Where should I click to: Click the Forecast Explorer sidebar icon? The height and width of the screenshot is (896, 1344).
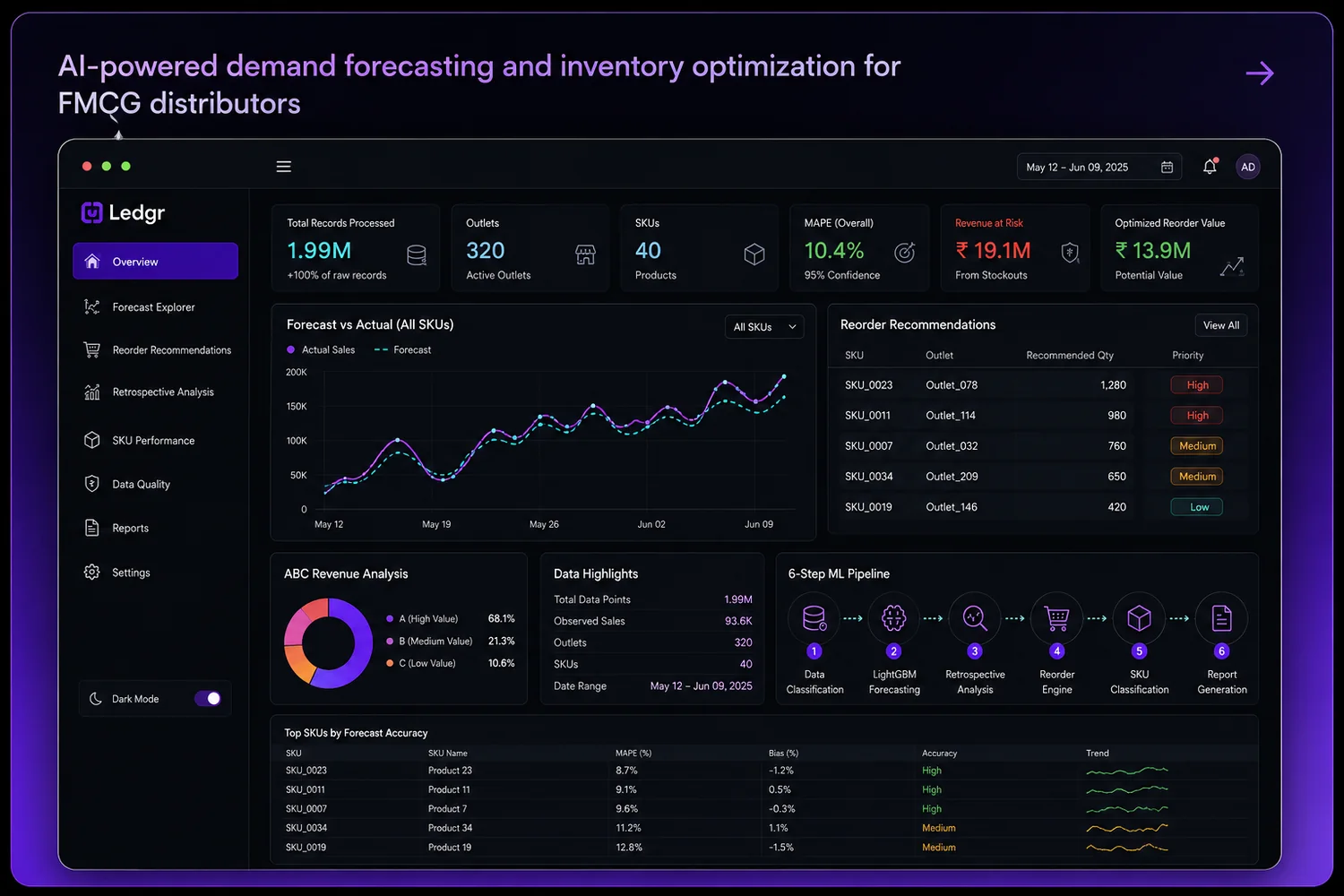(91, 307)
